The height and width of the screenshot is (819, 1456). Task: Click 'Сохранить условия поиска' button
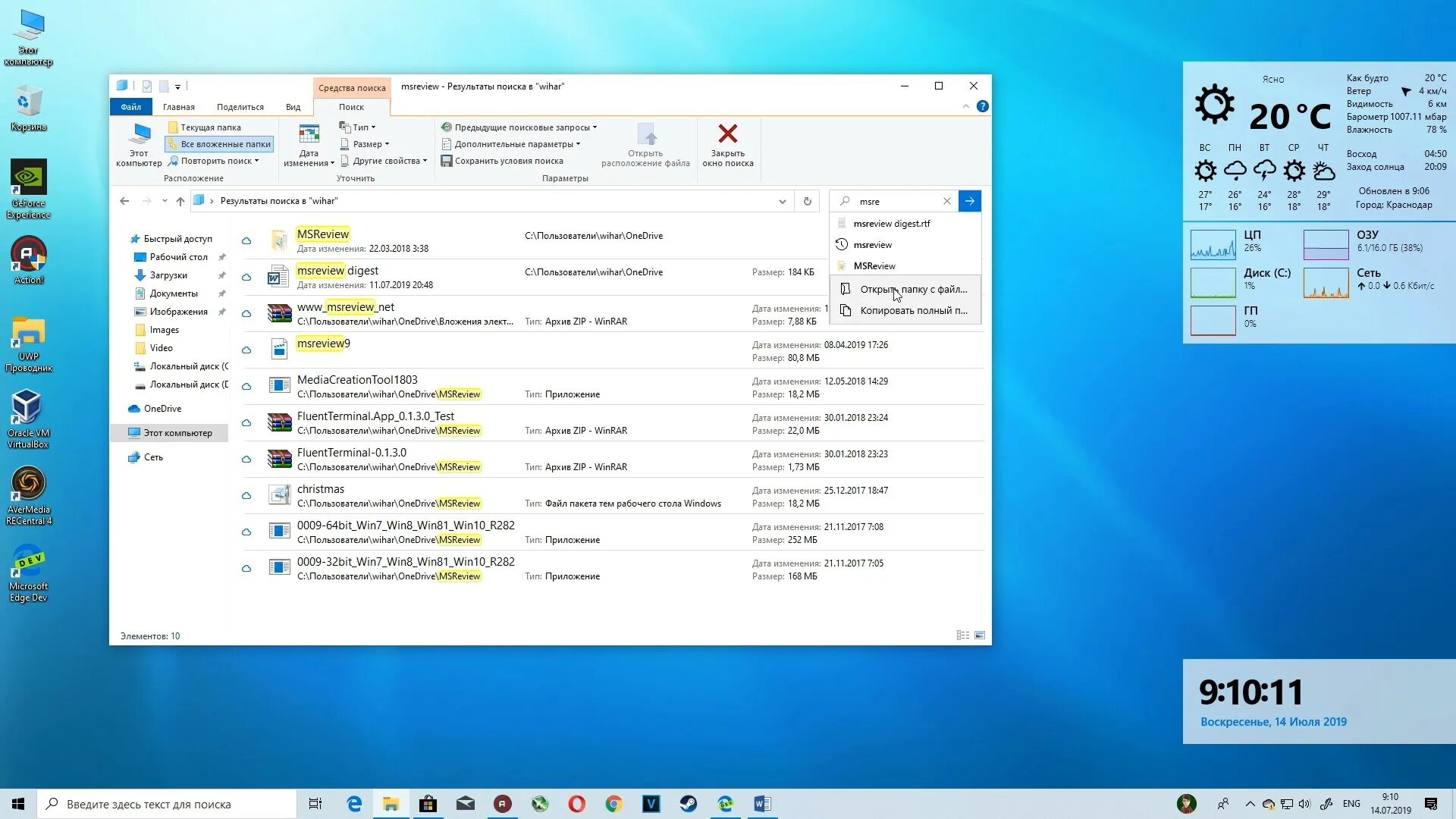point(502,161)
